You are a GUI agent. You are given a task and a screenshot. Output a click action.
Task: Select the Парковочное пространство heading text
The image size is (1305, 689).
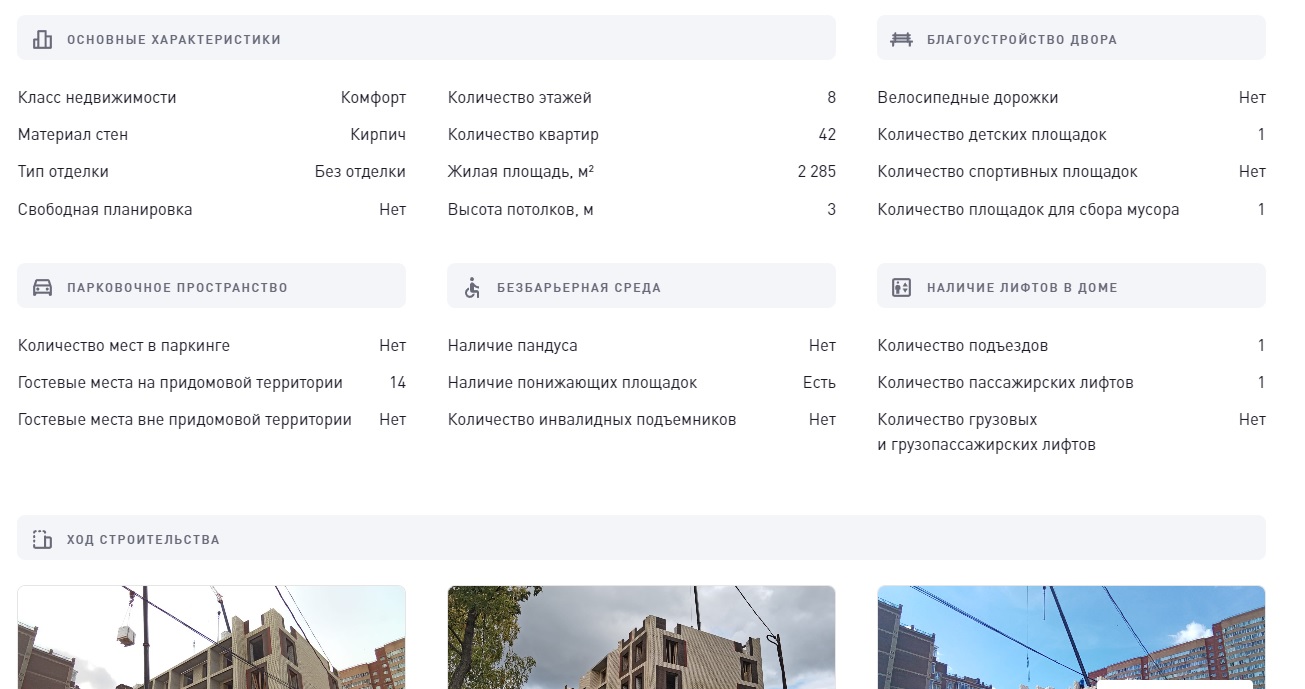tap(177, 288)
